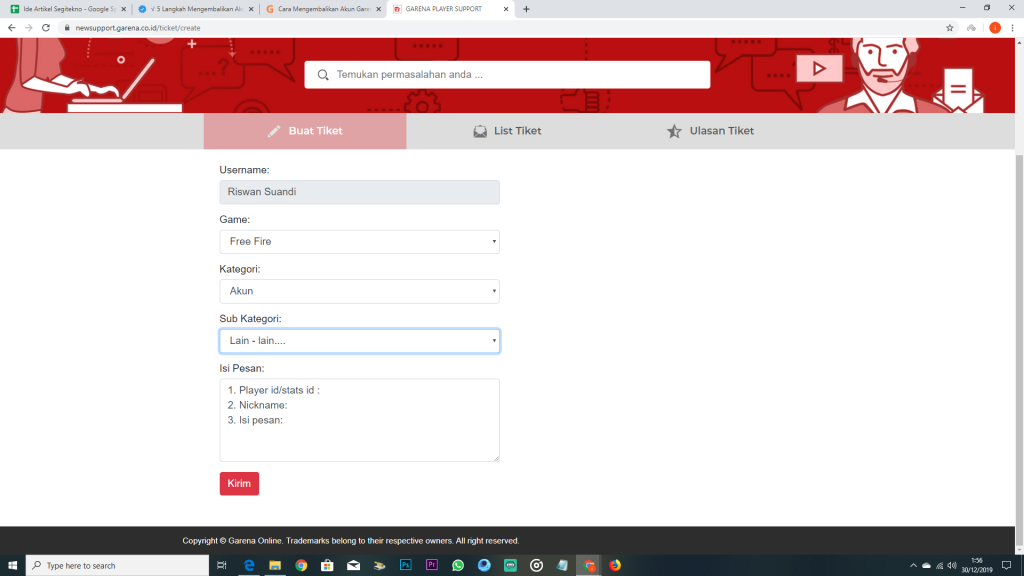Switch to the List Tiket tab
Image resolution: width=1024 pixels, height=576 pixels.
click(x=507, y=131)
